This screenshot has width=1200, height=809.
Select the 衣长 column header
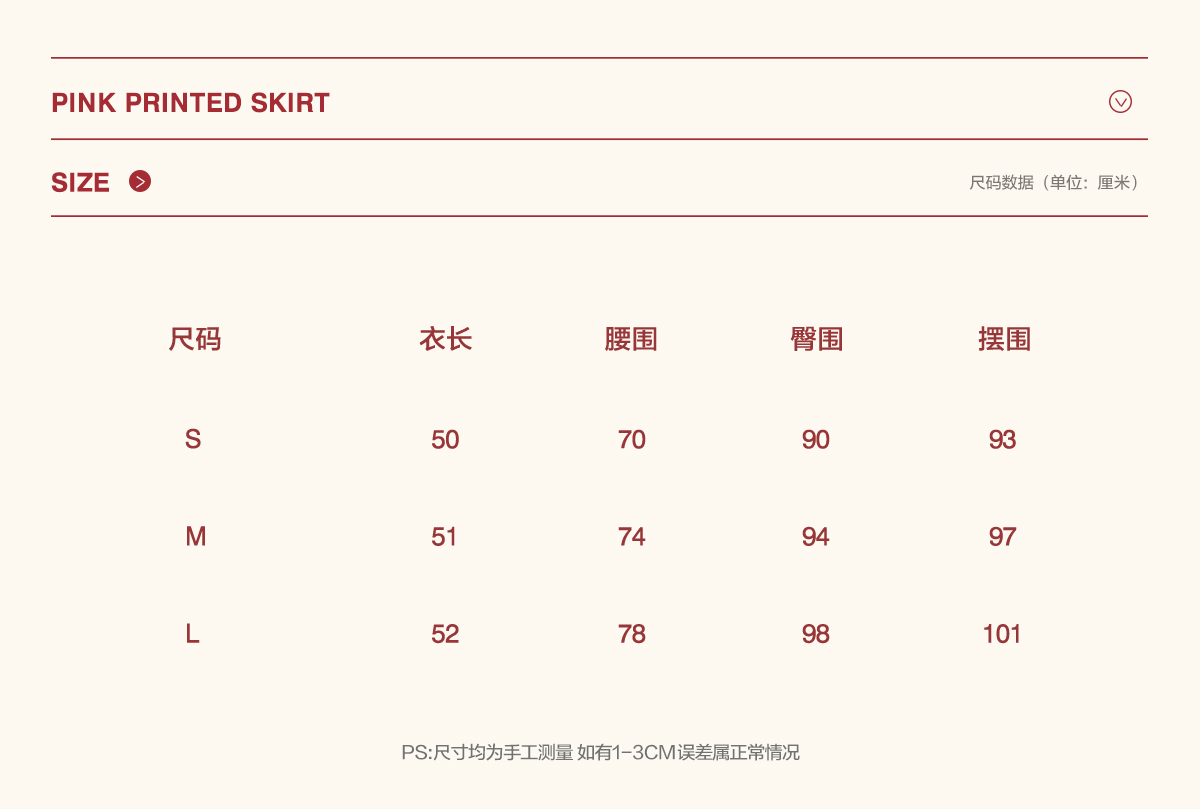point(445,340)
